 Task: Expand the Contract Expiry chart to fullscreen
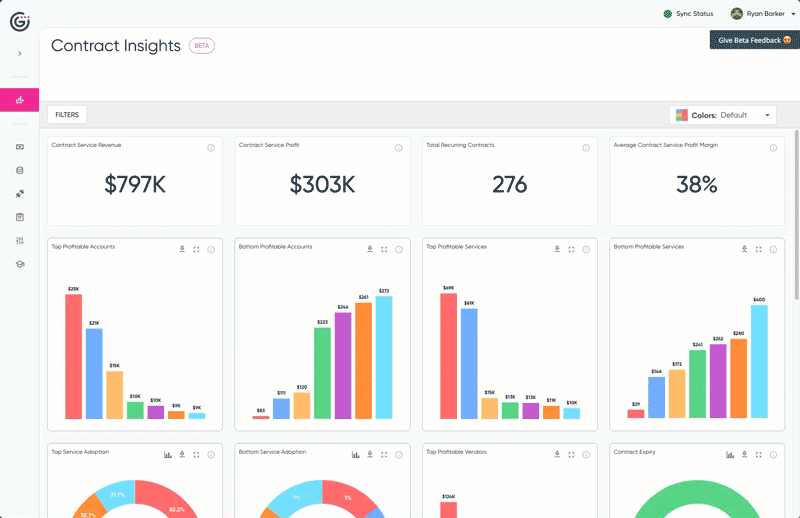pyautogui.click(x=759, y=455)
